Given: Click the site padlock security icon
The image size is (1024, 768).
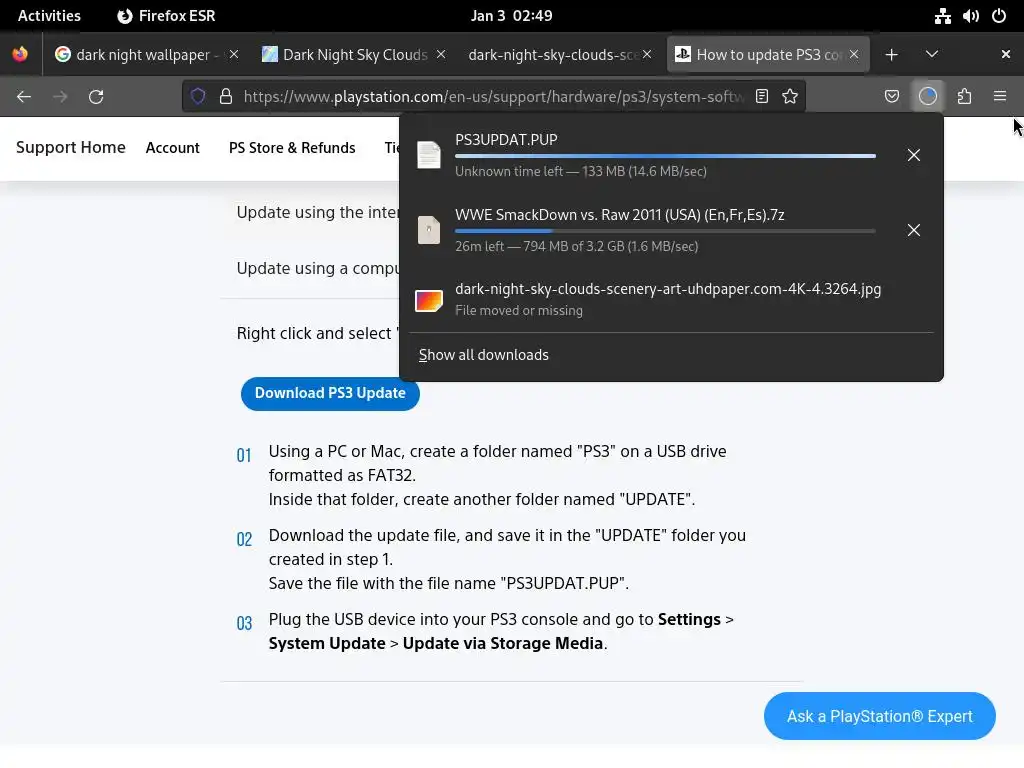Looking at the screenshot, I should 226,97.
